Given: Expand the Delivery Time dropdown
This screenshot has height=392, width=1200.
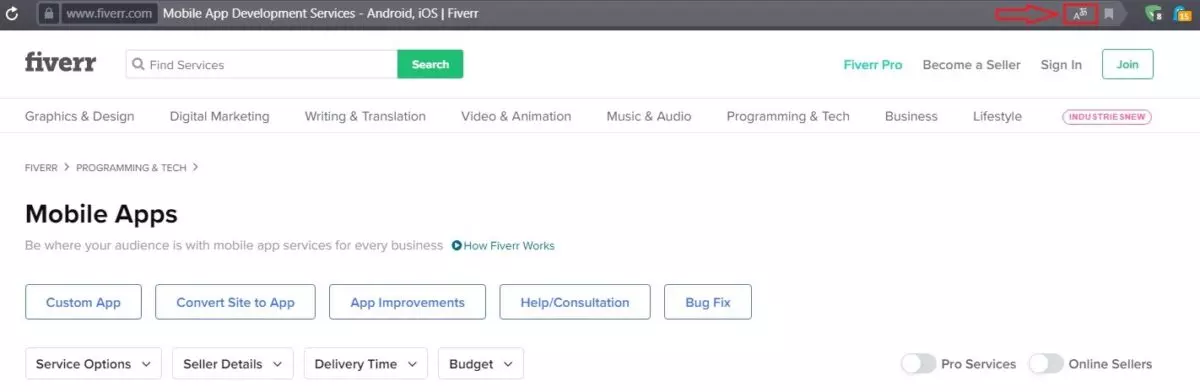Looking at the screenshot, I should point(365,364).
